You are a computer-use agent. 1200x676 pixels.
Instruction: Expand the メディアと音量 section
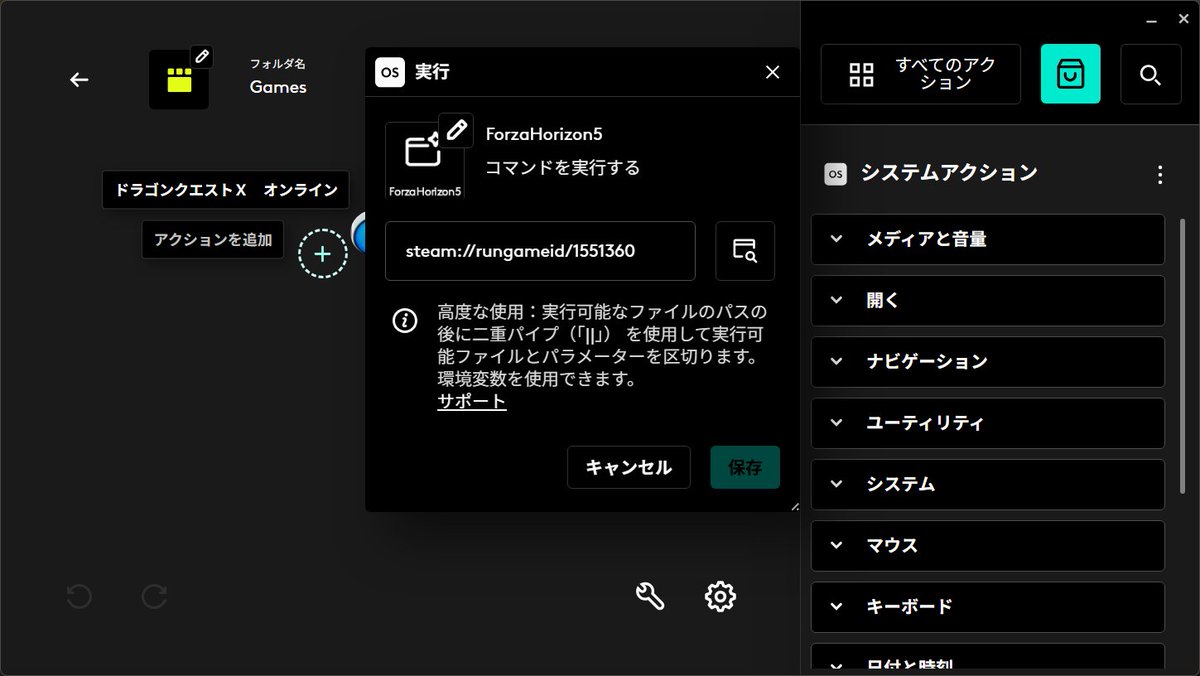(x=988, y=239)
